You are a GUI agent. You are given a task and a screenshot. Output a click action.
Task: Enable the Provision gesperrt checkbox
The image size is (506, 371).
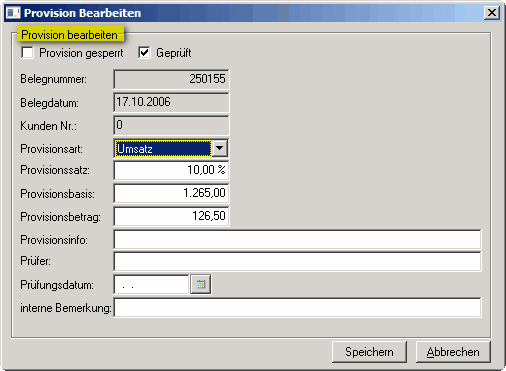pos(27,53)
